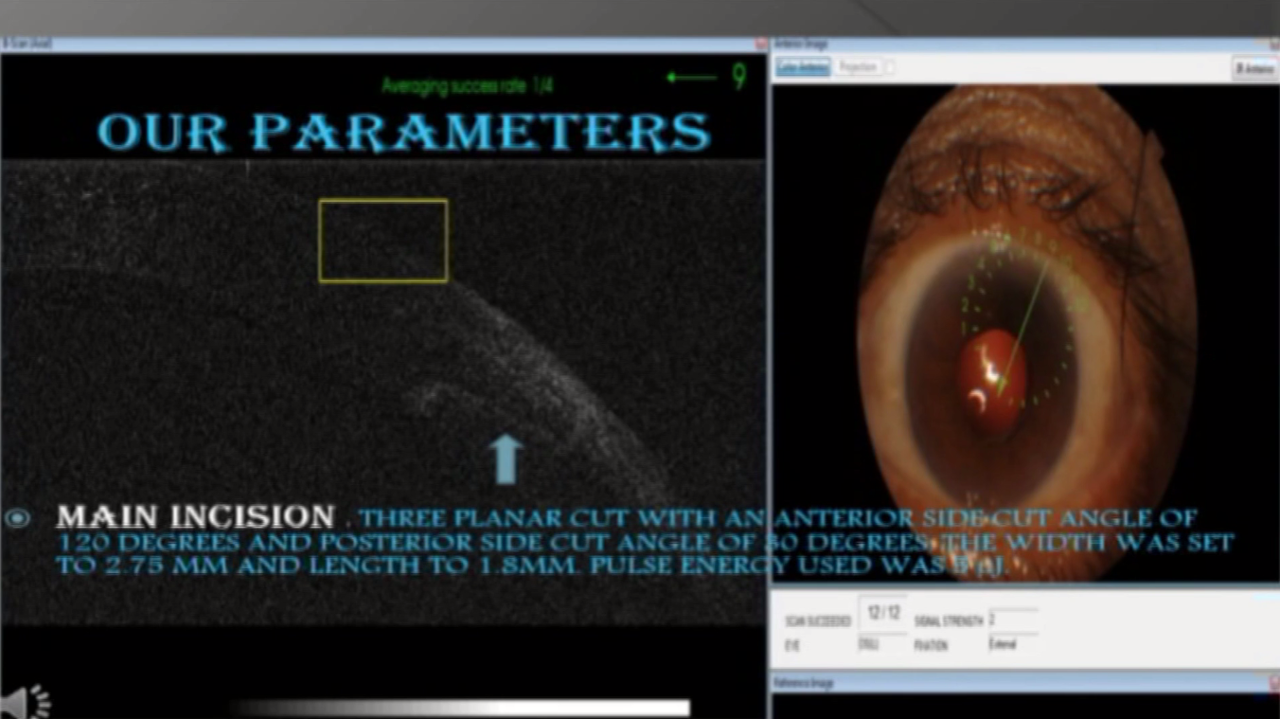Viewport: 1280px width, 720px height.
Task: Close the Anterior Image window
Action: click(x=1272, y=45)
